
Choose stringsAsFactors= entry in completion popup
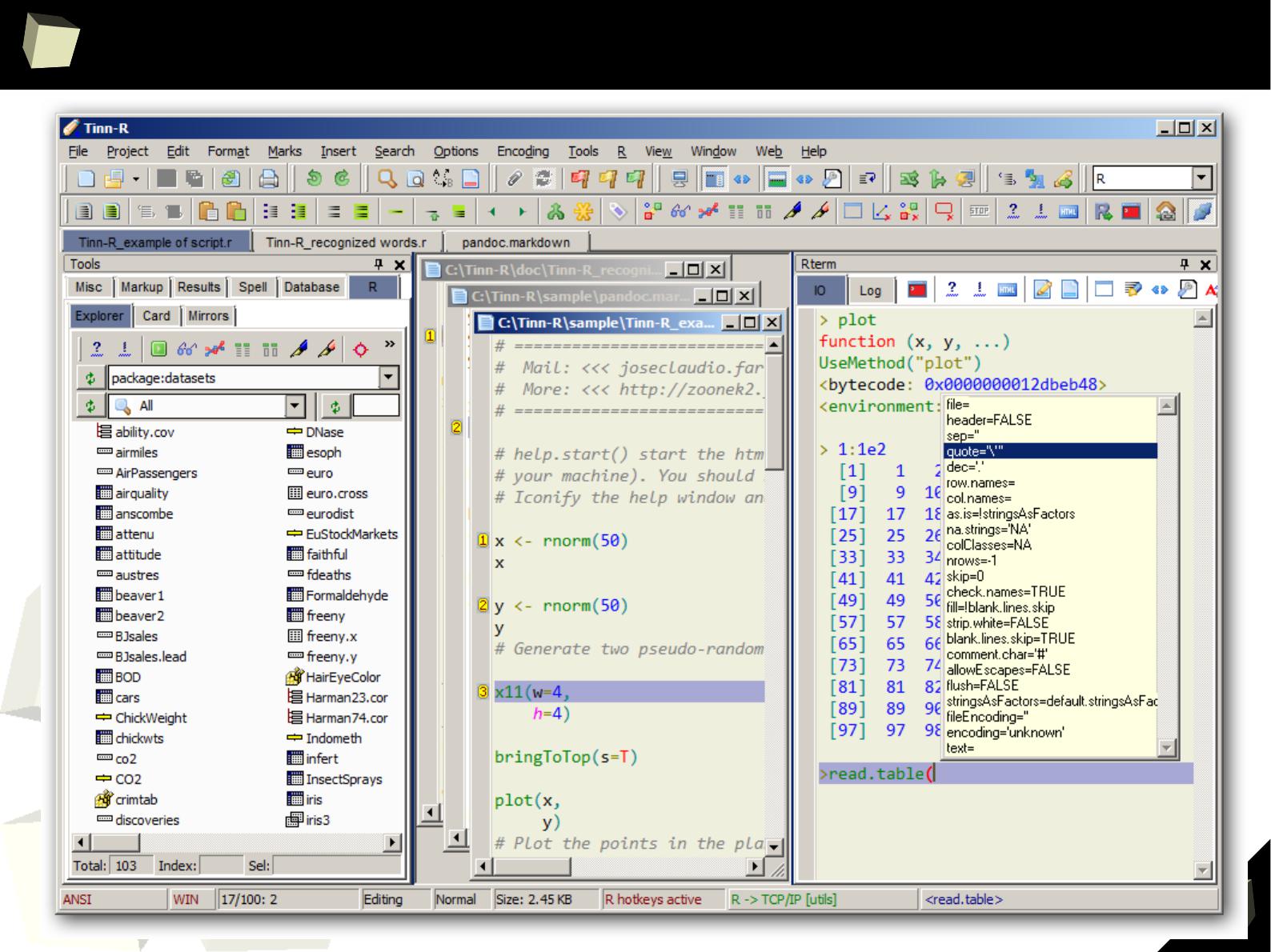(1050, 701)
